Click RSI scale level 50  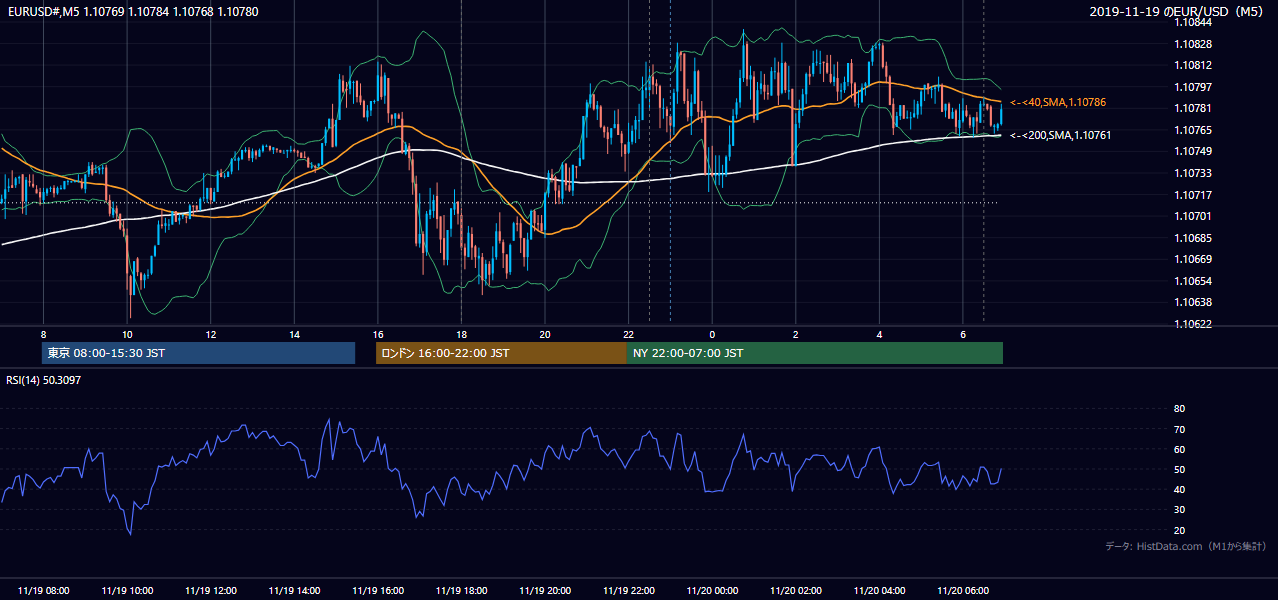(x=1180, y=469)
